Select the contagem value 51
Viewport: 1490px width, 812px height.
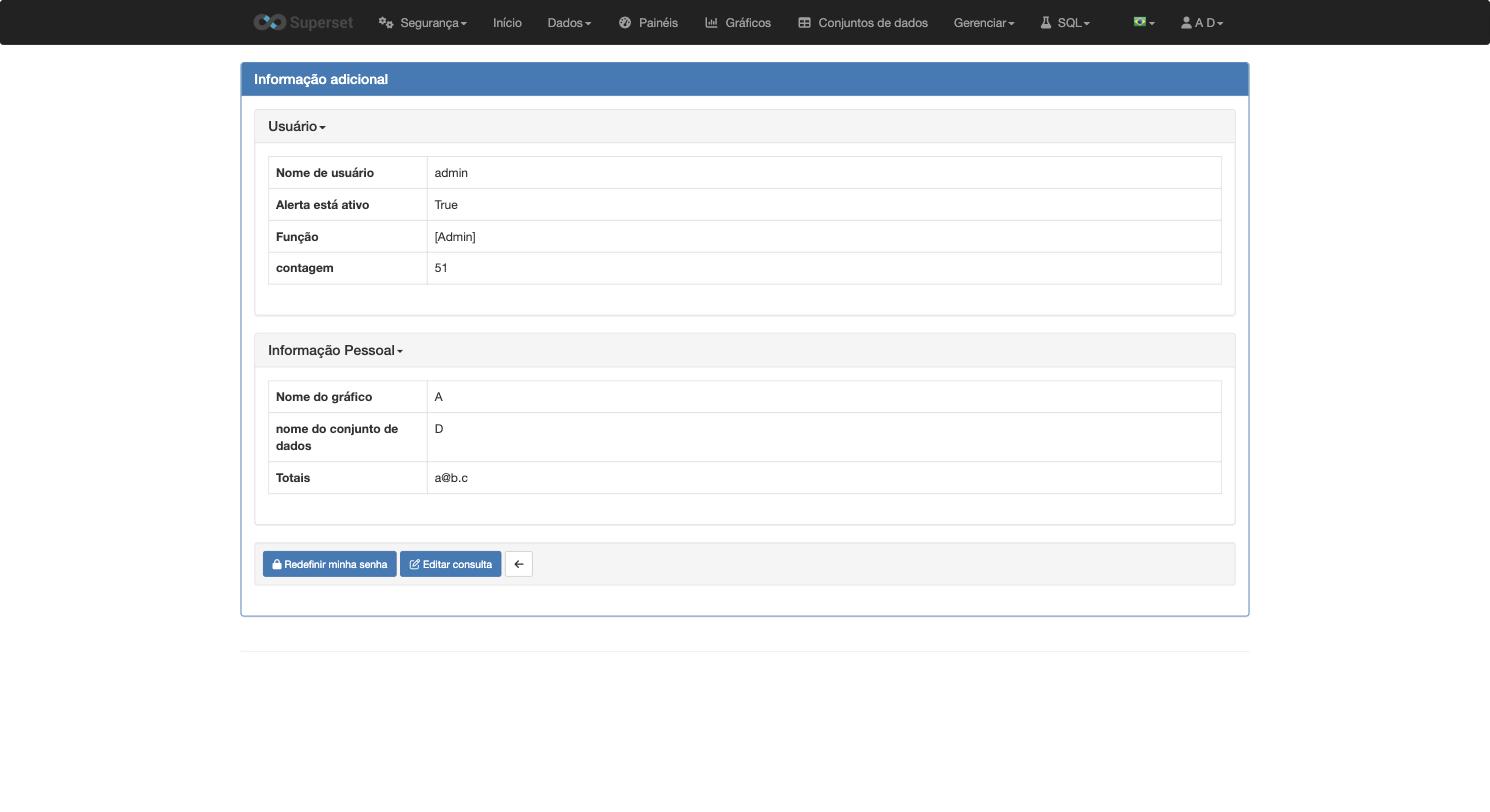coord(441,268)
